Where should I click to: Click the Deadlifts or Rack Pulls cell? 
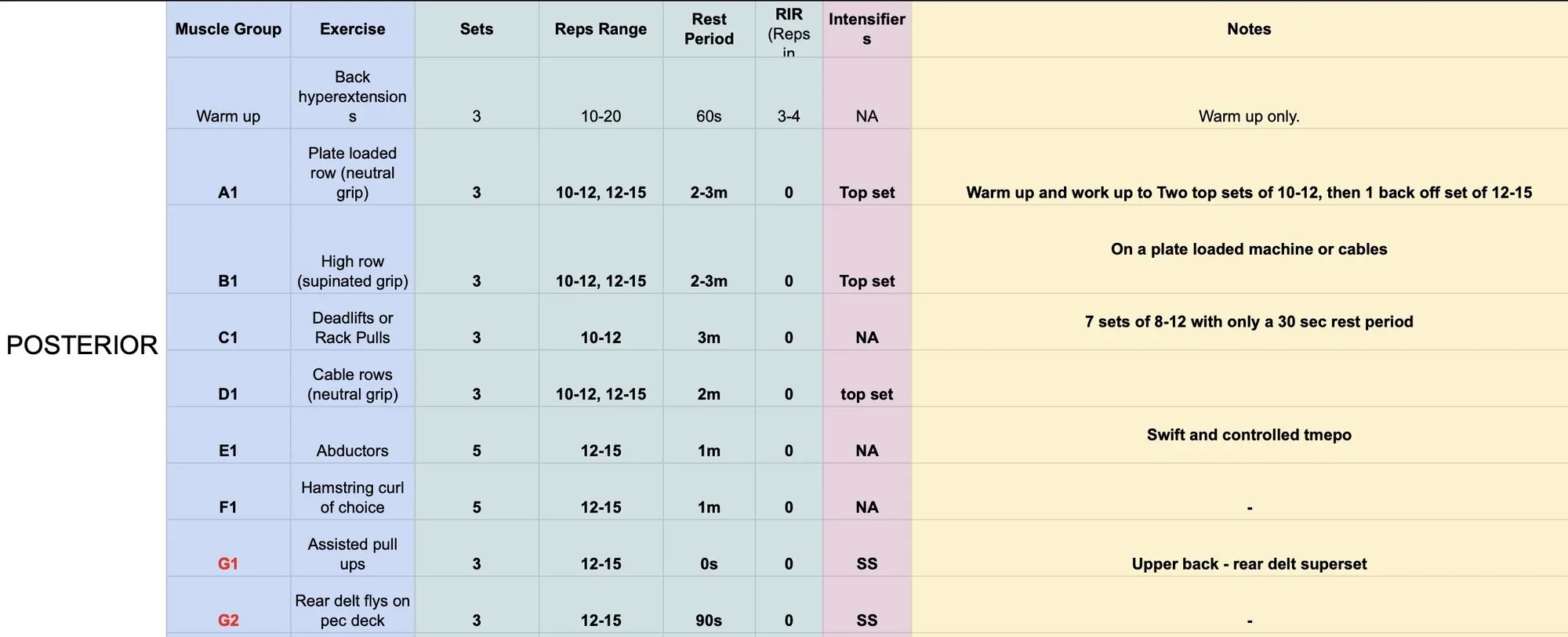352,328
